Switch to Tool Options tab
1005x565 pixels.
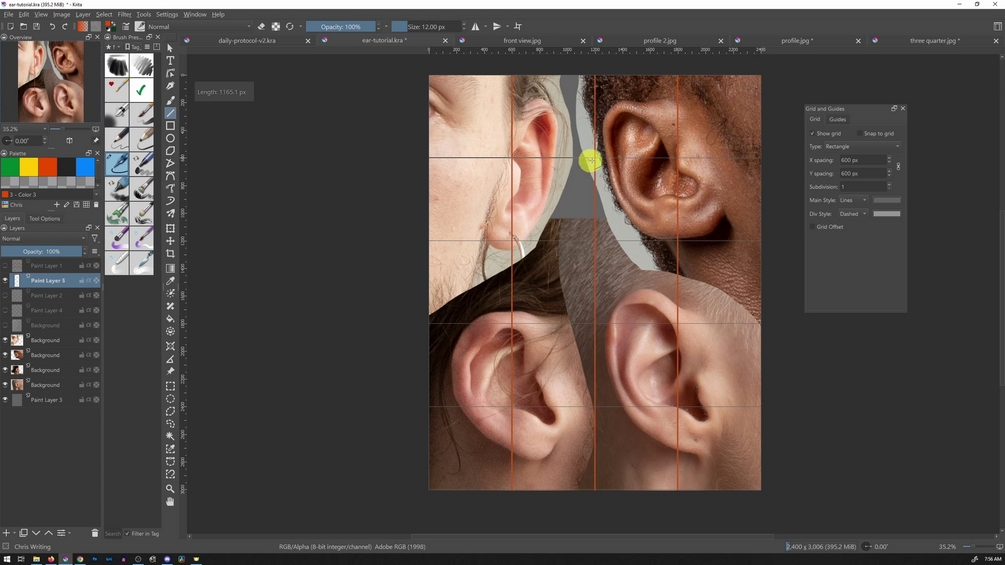pos(44,218)
